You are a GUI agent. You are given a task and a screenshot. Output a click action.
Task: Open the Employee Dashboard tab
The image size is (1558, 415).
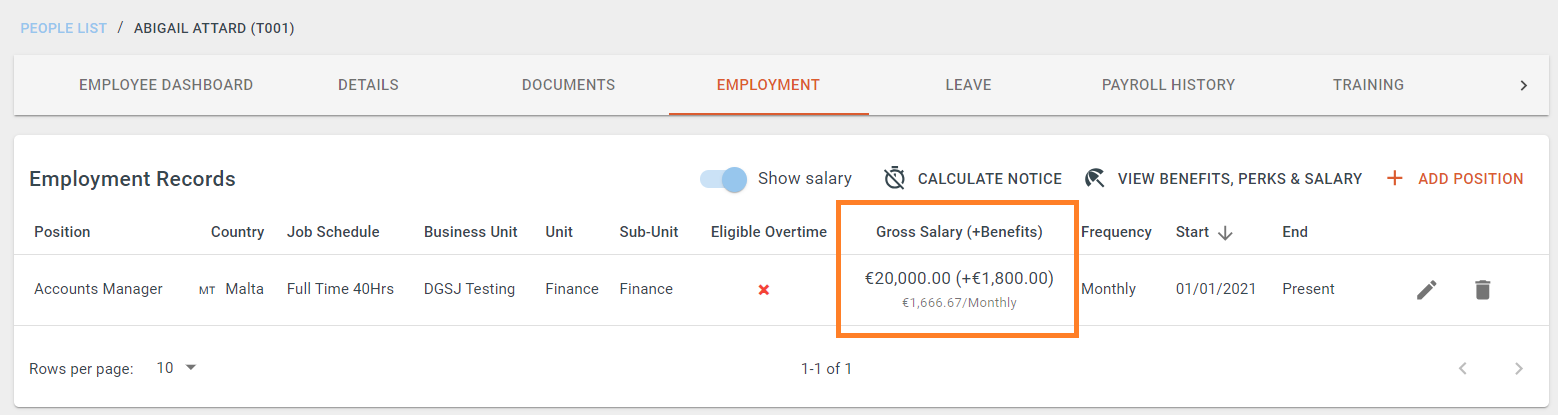coord(166,85)
